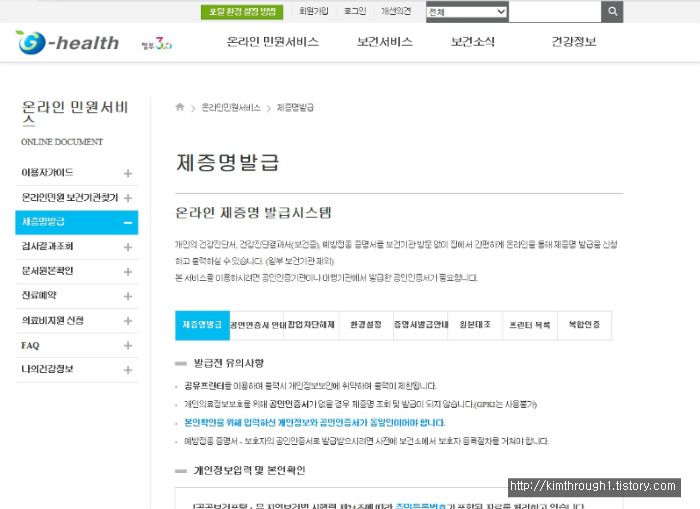Click the blue 본인확인을 위해 notice text
The width and height of the screenshot is (700, 509).
(315, 422)
